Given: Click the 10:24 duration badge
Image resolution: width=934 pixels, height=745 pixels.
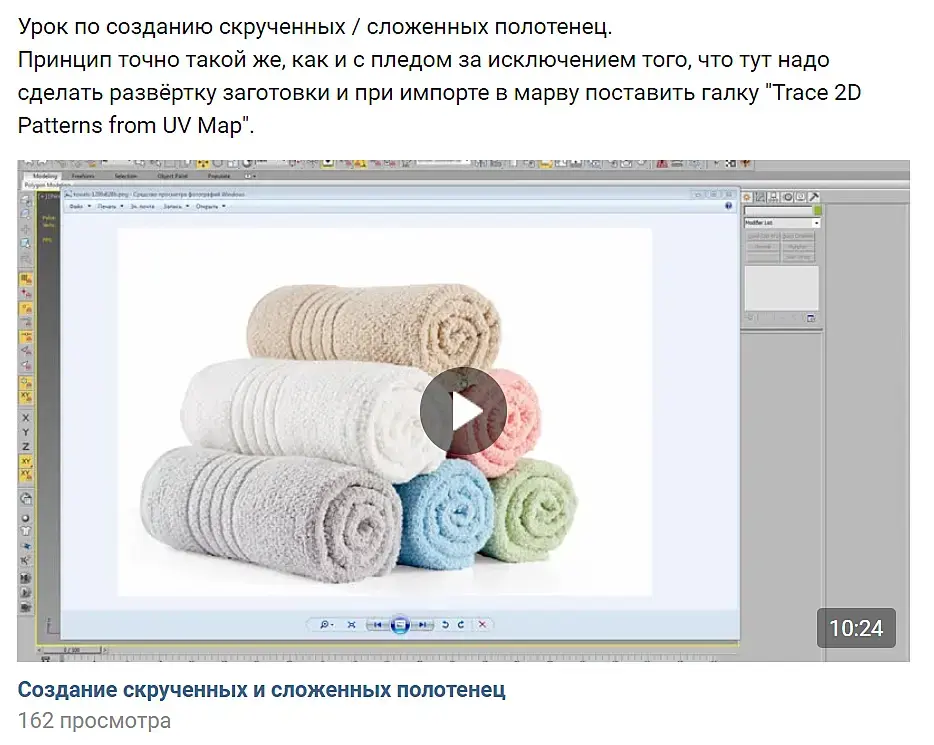Looking at the screenshot, I should tap(856, 628).
